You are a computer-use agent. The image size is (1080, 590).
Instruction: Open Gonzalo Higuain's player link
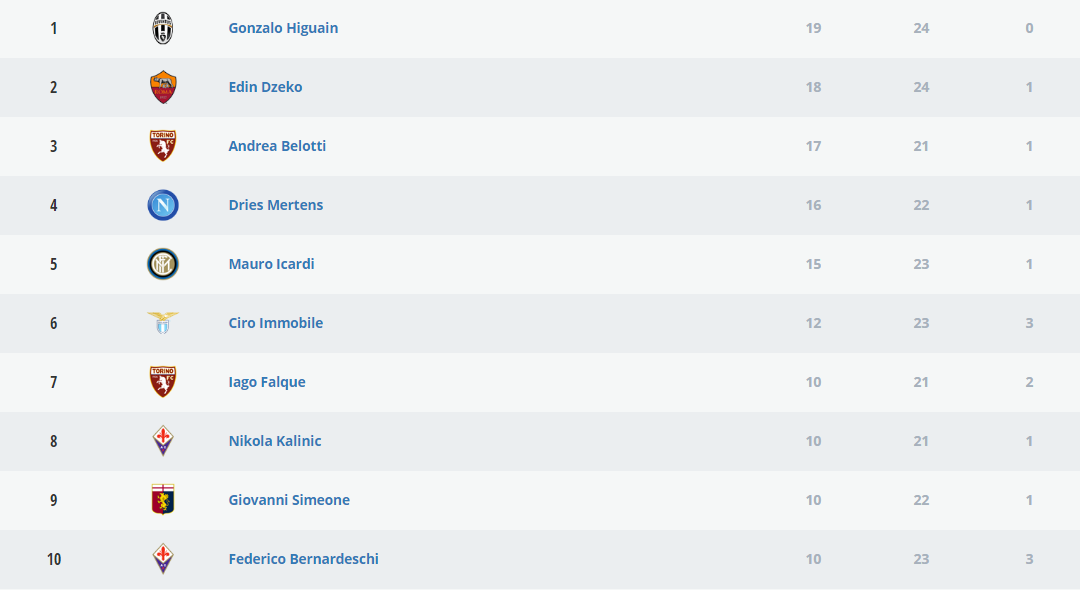coord(283,28)
